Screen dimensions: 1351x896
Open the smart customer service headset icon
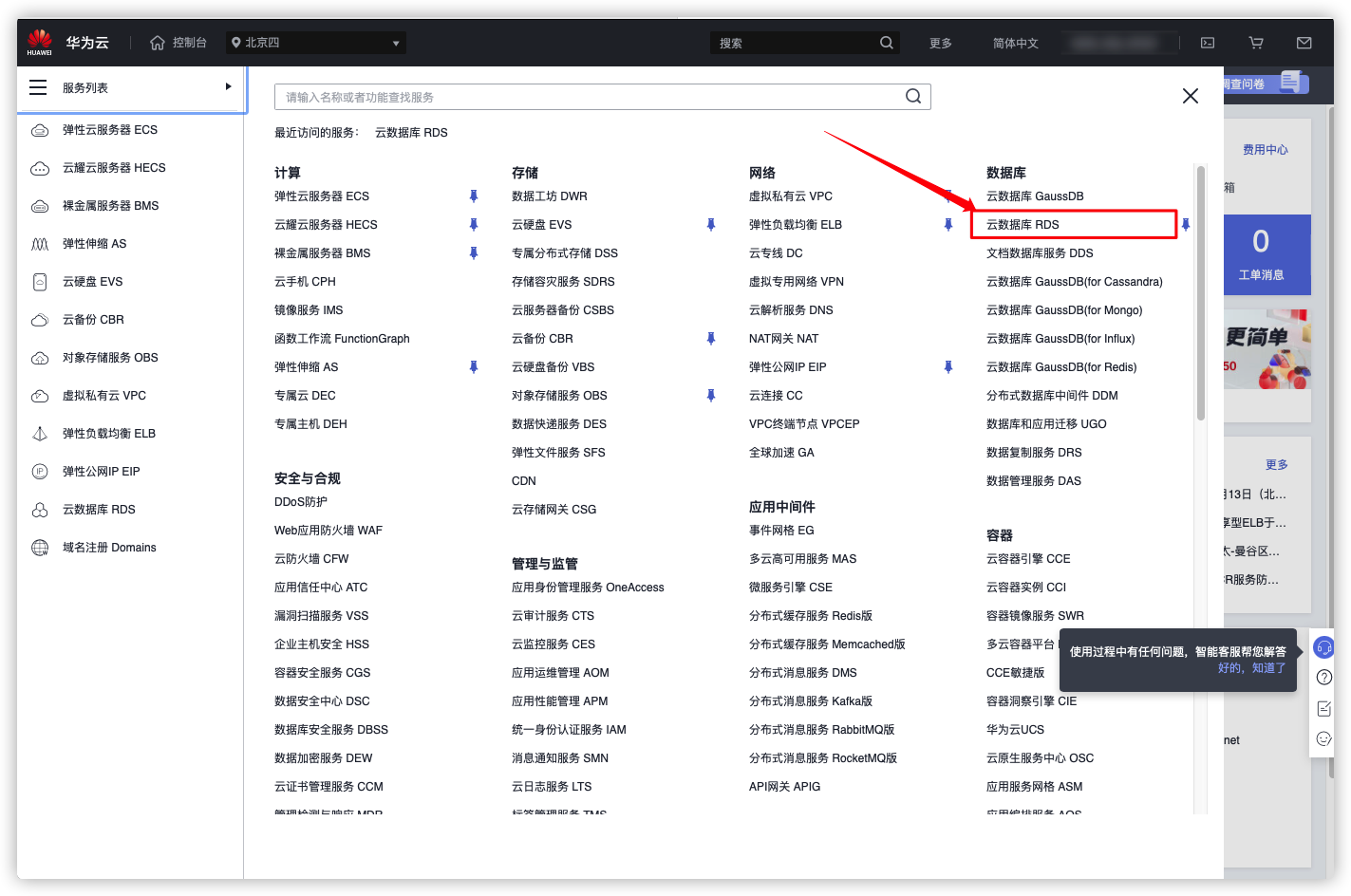click(x=1323, y=648)
